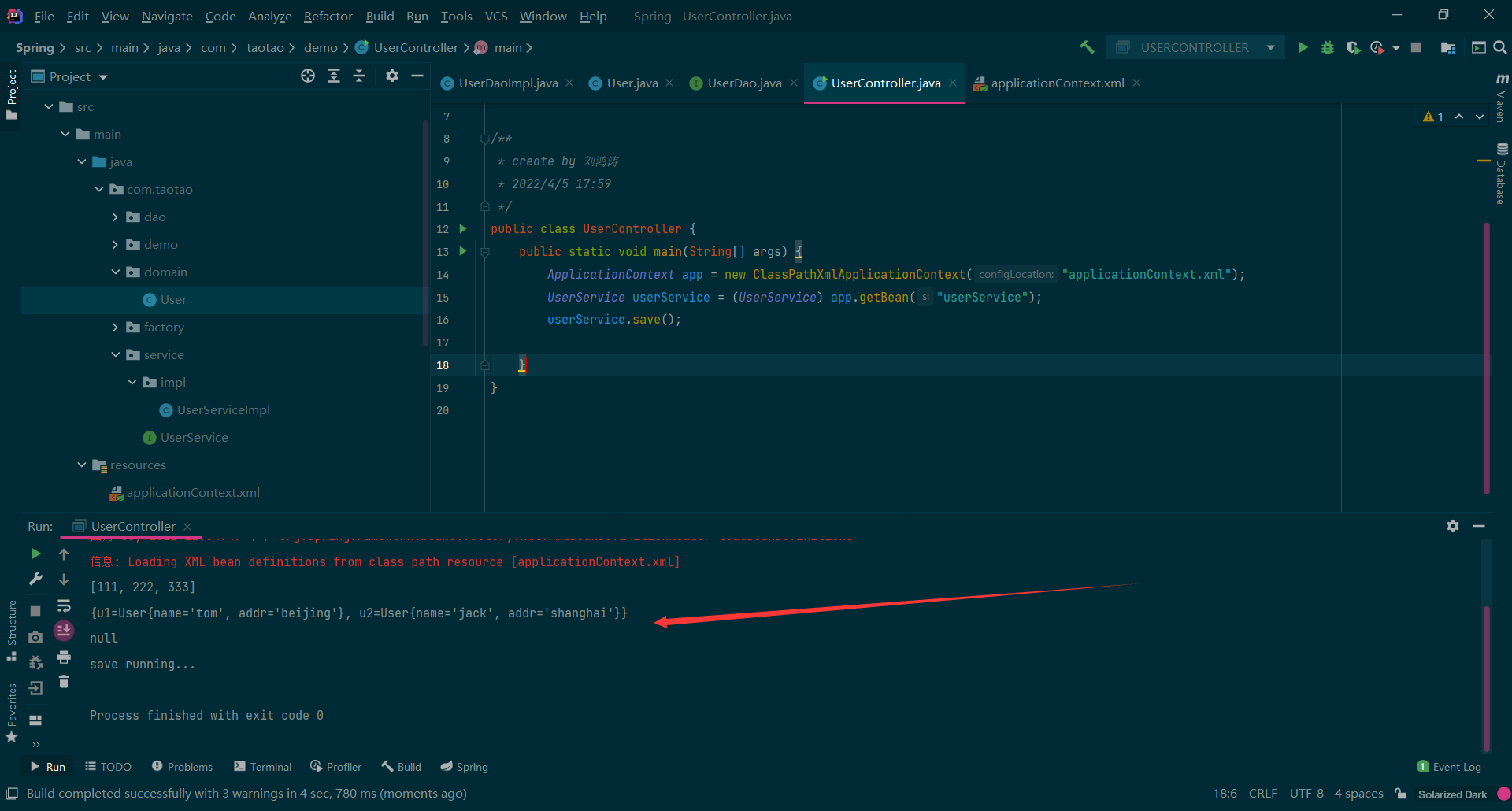Collapse the domain package
The image size is (1512, 811).
click(115, 272)
